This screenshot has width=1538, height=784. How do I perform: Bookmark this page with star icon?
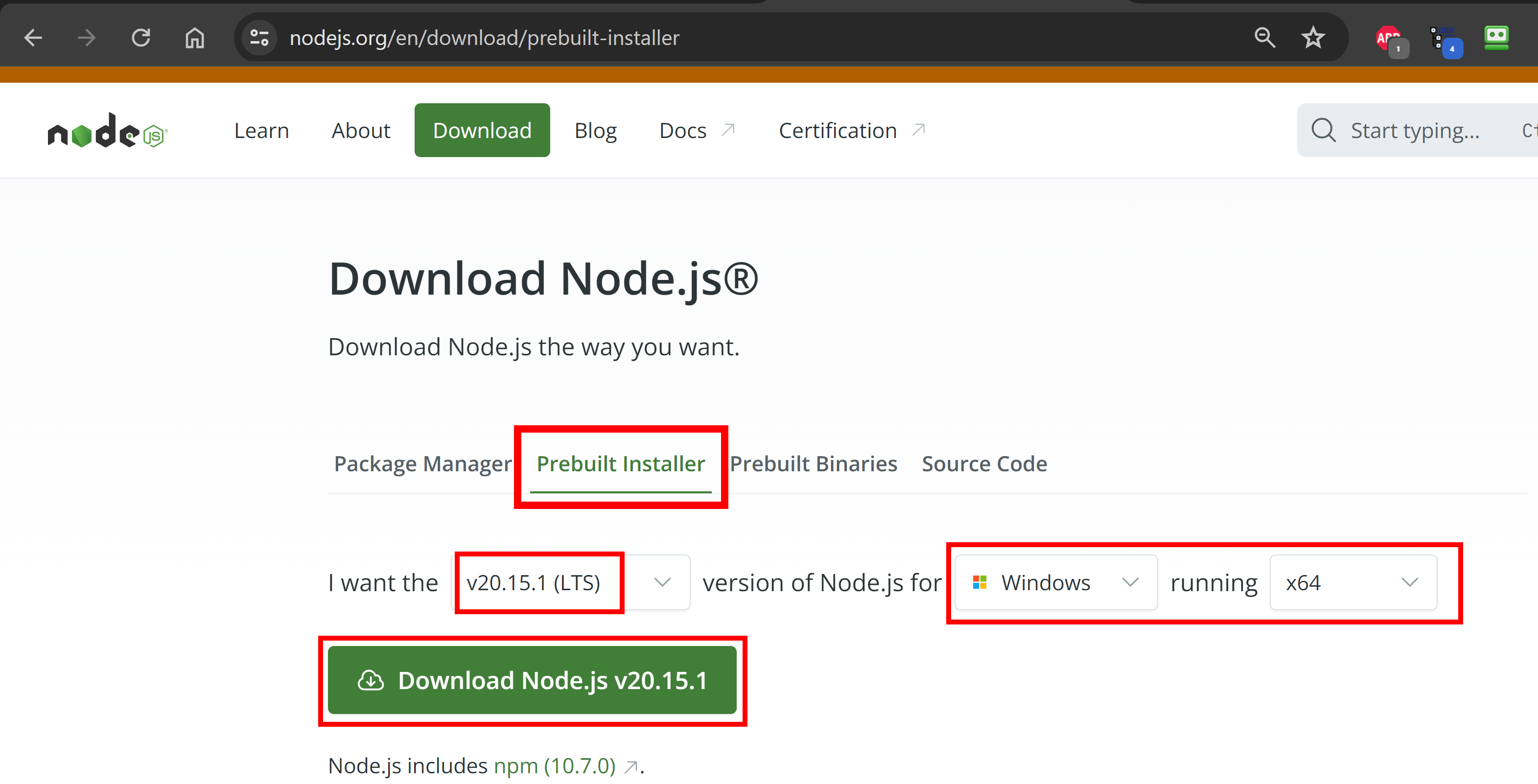1313,38
